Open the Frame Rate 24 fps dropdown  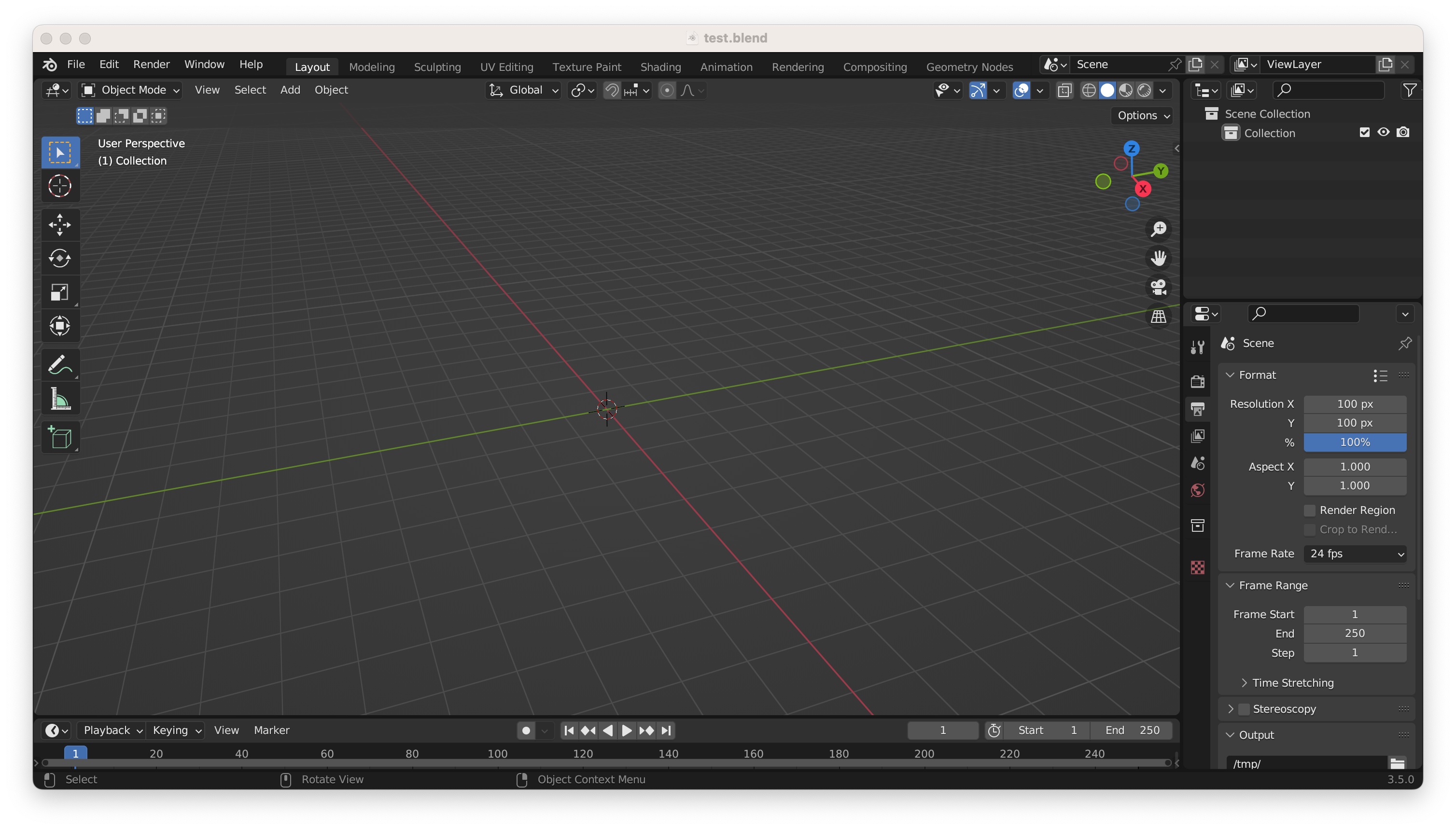point(1355,553)
